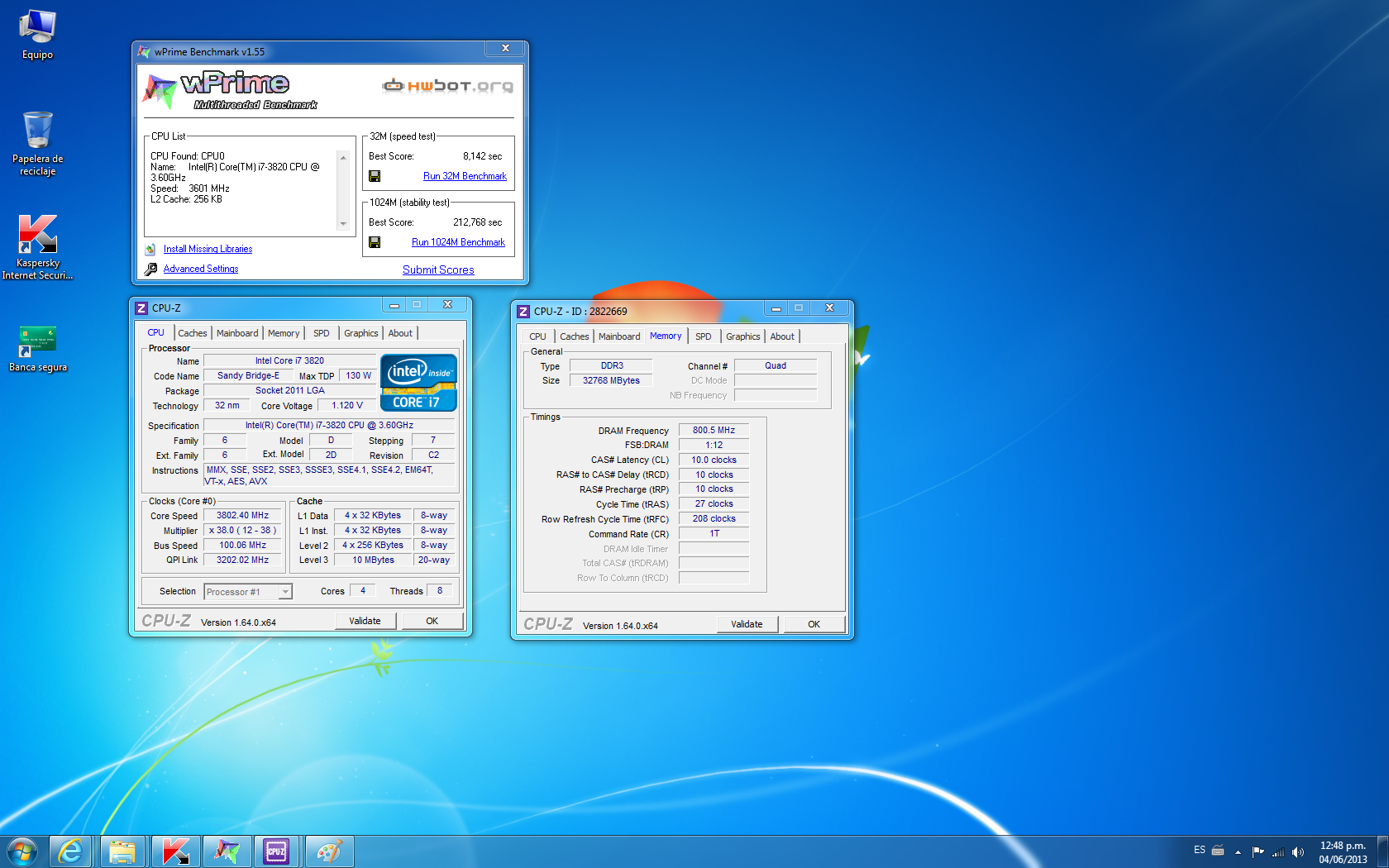Switch to SPD tab in left CPU-Z
Image resolution: width=1389 pixels, height=868 pixels.
(322, 333)
